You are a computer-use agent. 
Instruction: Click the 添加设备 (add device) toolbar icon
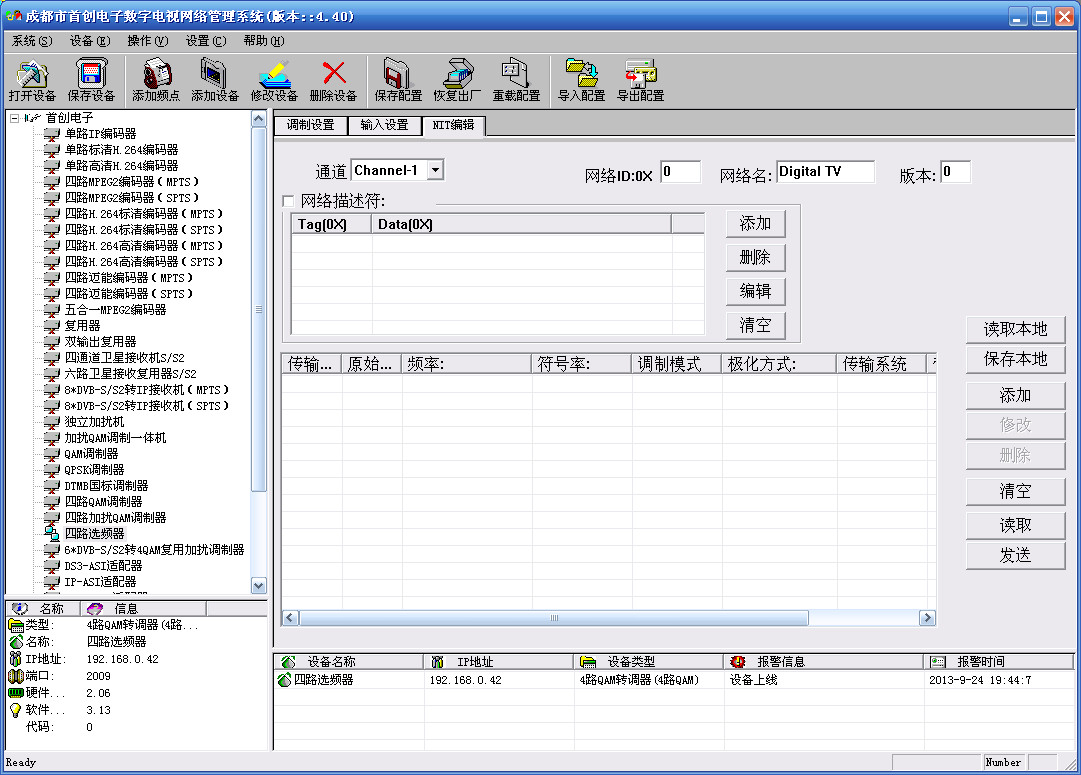[x=214, y=74]
